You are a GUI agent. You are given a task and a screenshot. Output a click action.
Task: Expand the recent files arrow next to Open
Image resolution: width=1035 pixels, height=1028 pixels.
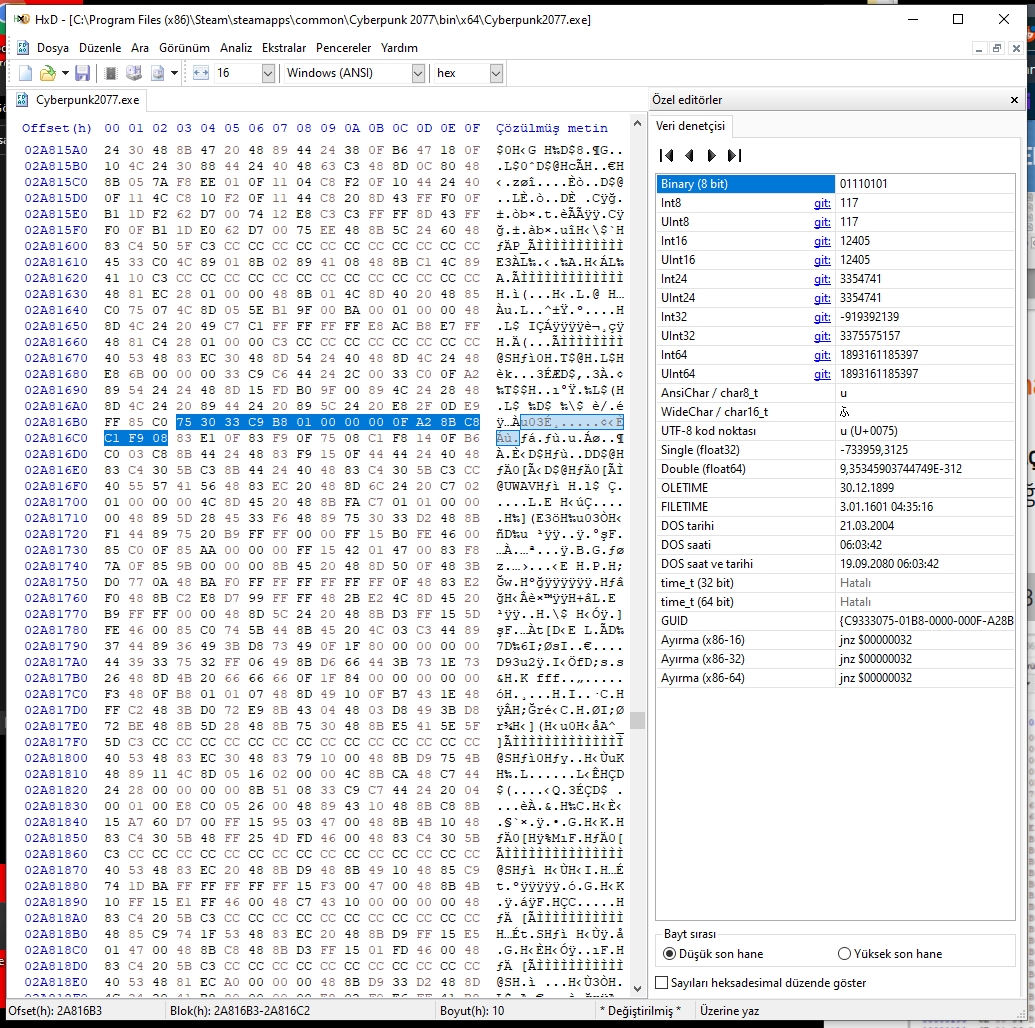65,73
